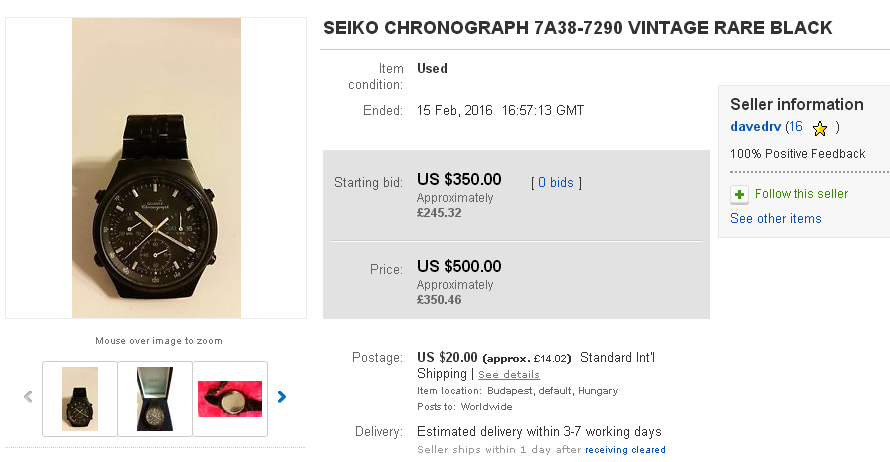The width and height of the screenshot is (890, 462).
Task: Open 'See other items' from seller
Action: (775, 219)
